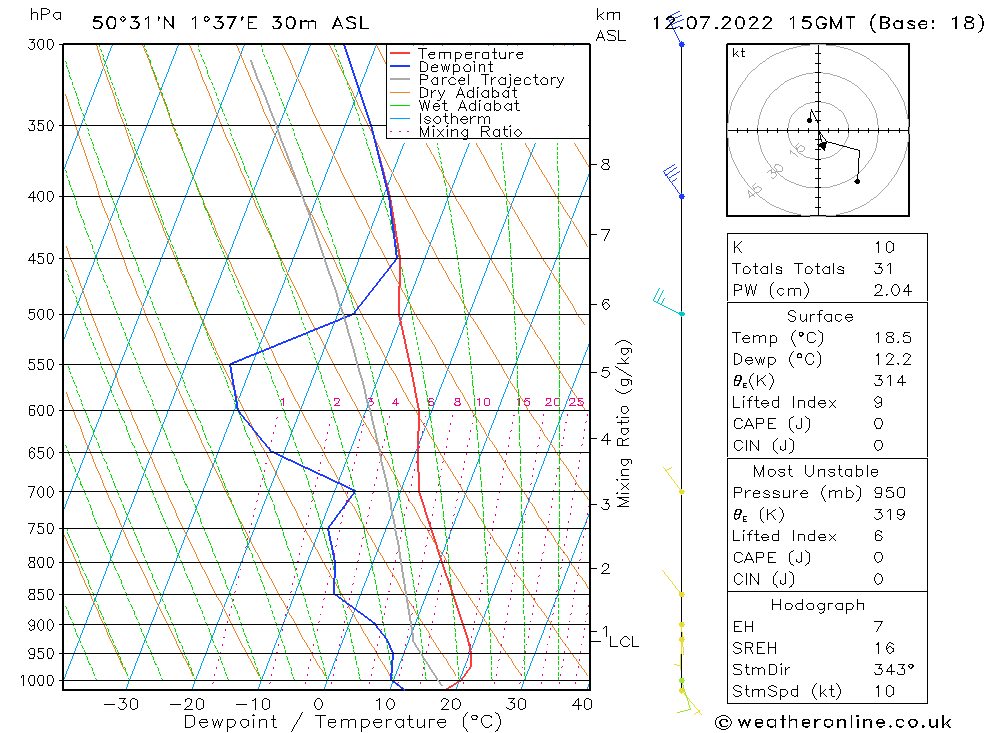The width and height of the screenshot is (1000, 733).
Task: Click the wind barb at 850 hPa
Action: (x=673, y=582)
